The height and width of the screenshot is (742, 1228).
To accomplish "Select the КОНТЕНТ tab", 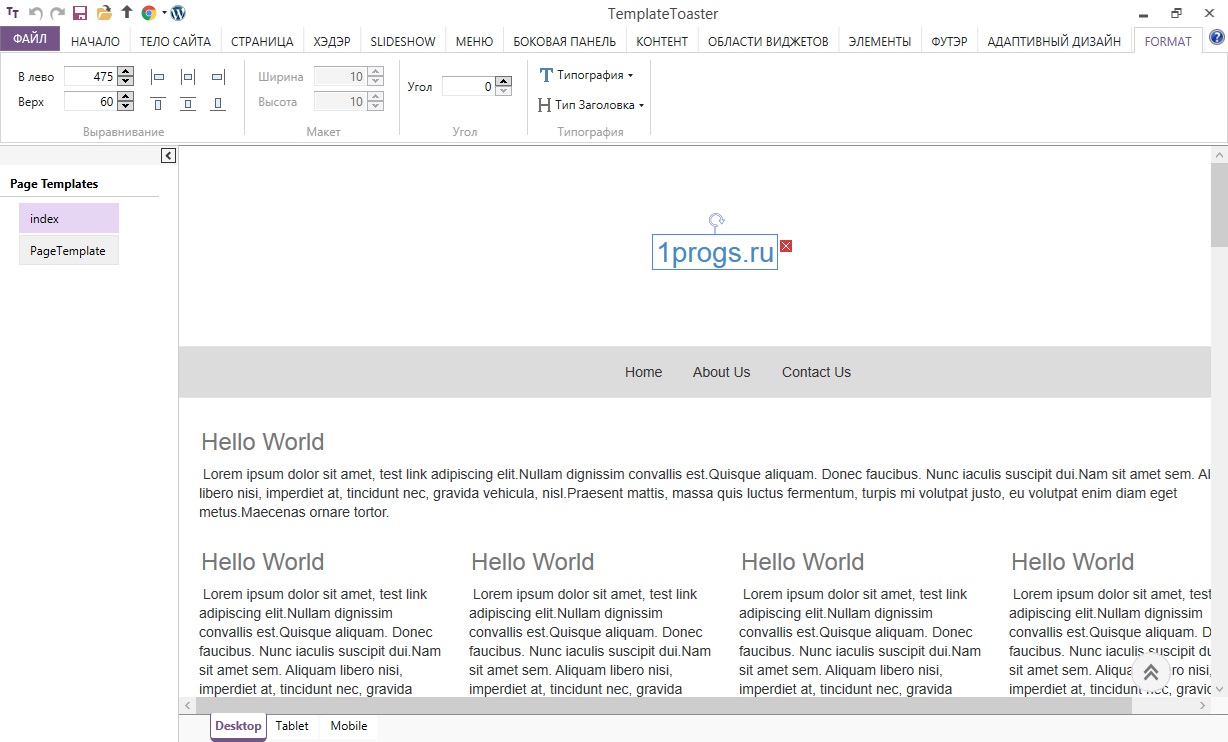I will (662, 41).
